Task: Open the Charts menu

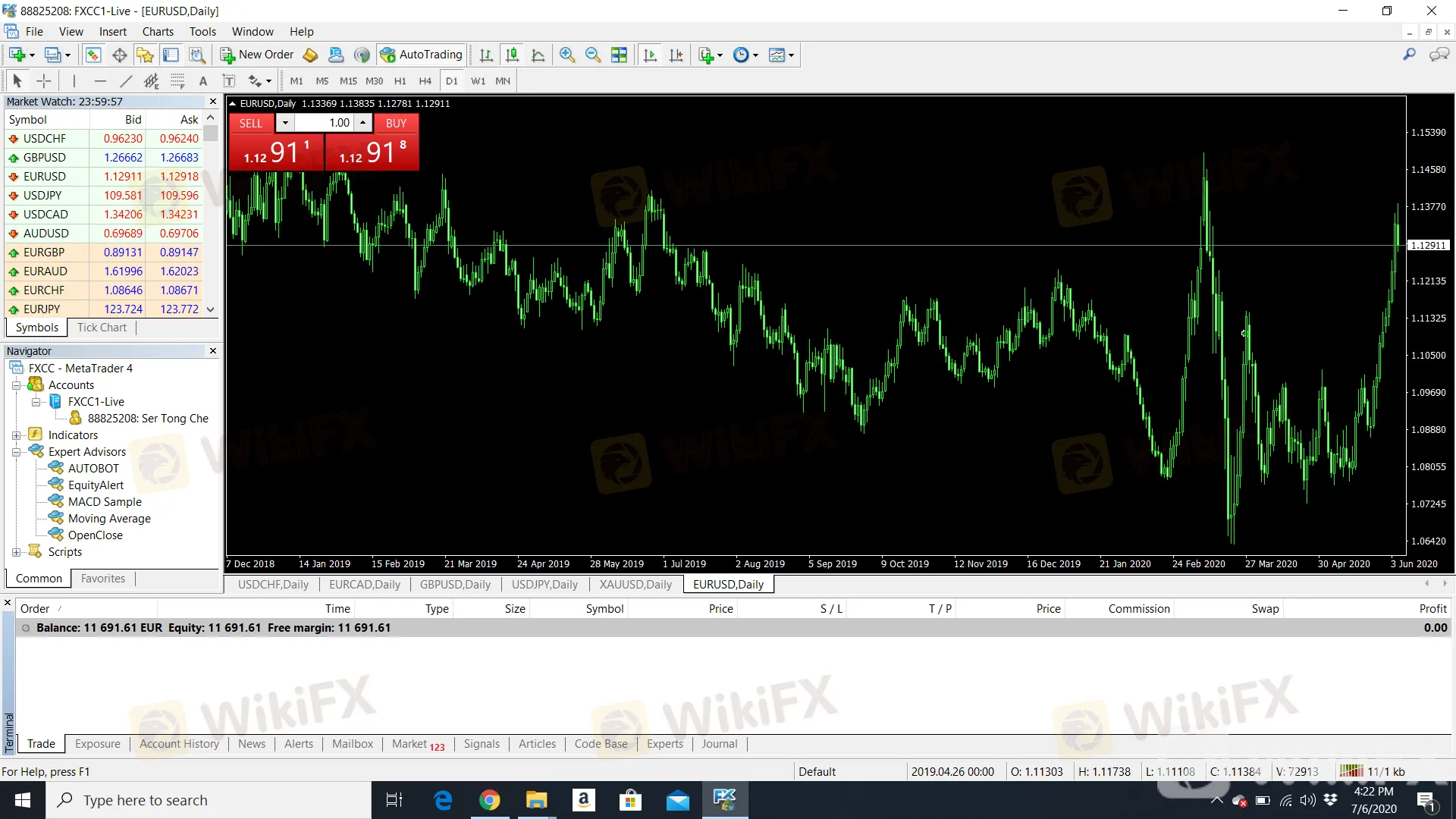Action: pos(157,32)
